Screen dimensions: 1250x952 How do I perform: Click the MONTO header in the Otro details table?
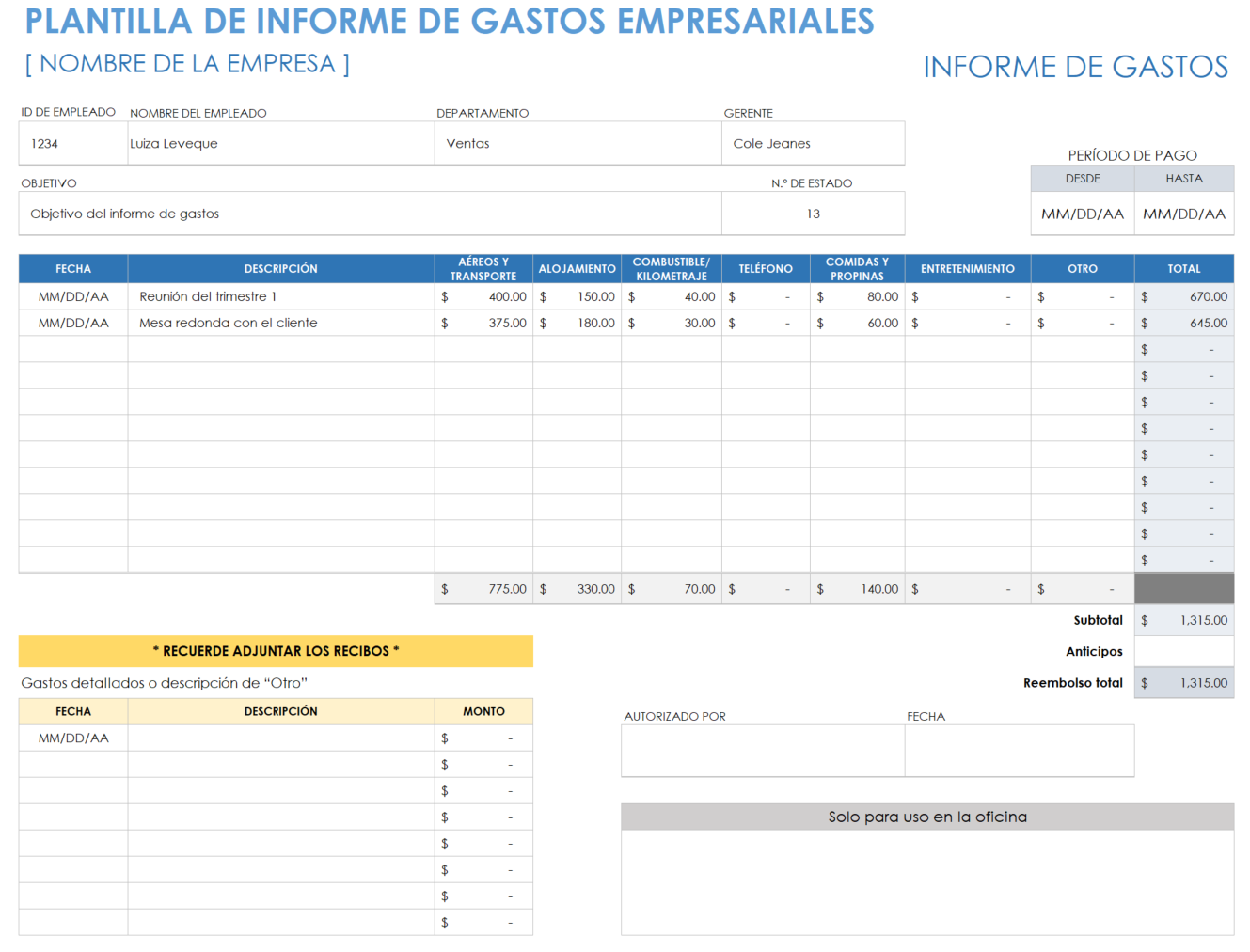point(483,711)
